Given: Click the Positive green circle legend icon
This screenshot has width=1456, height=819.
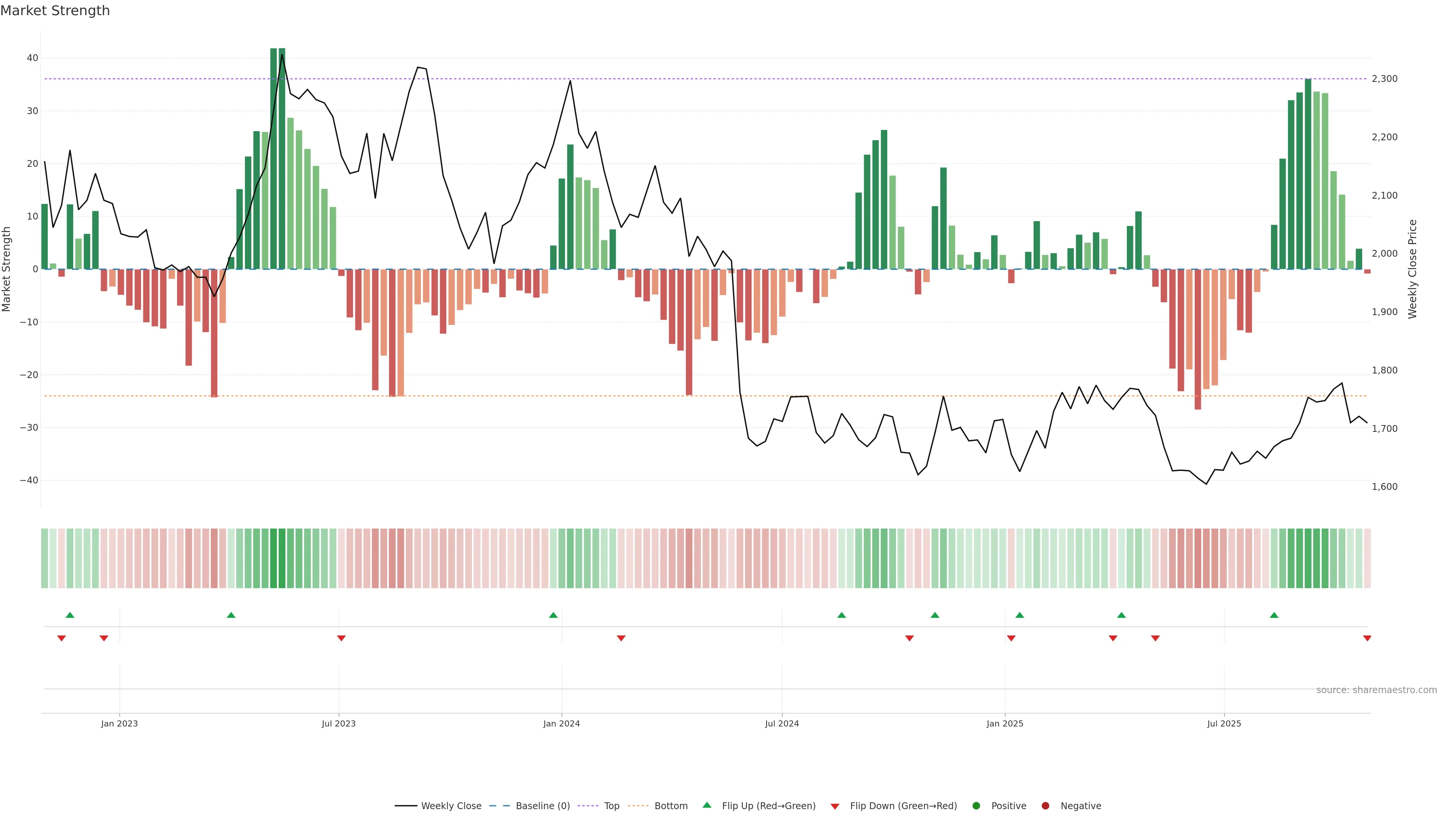Looking at the screenshot, I should (976, 806).
